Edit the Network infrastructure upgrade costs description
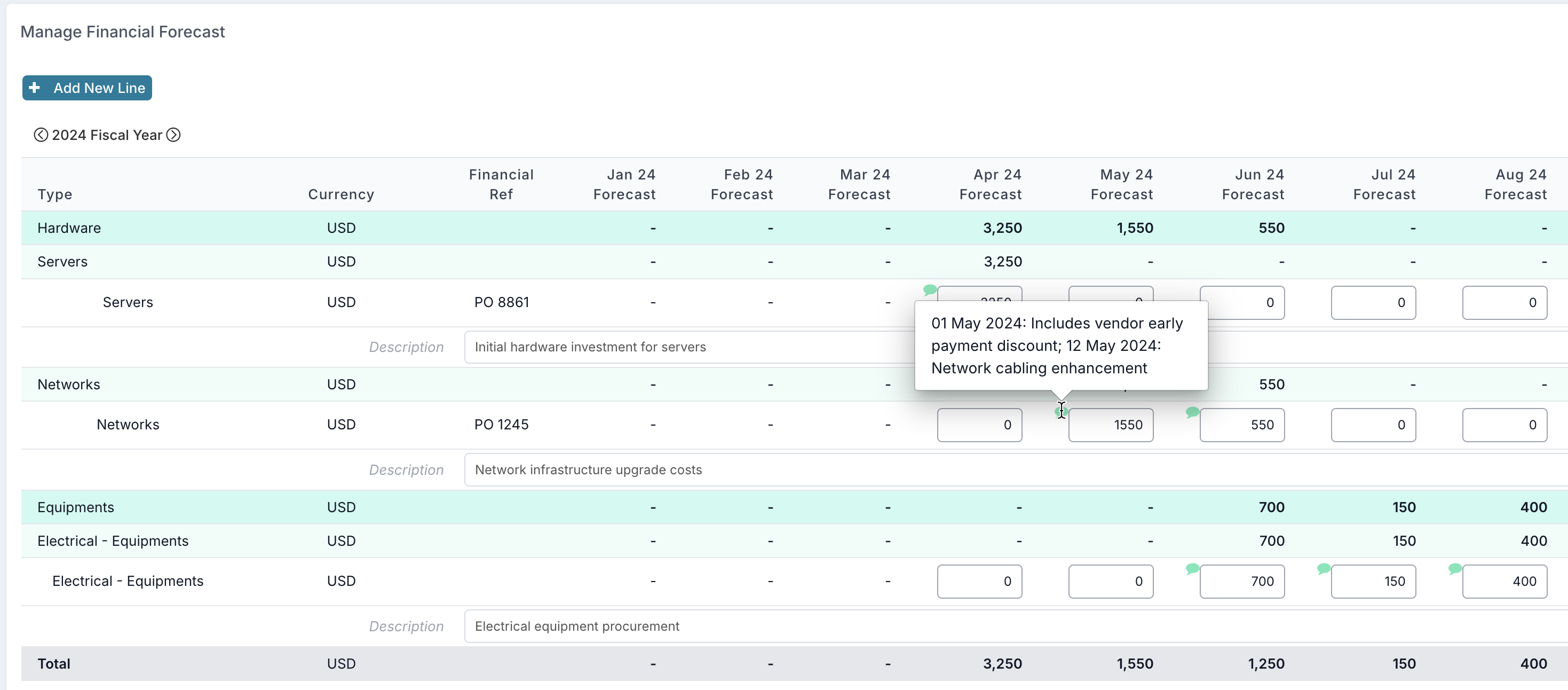The width and height of the screenshot is (1568, 690). [1016, 470]
